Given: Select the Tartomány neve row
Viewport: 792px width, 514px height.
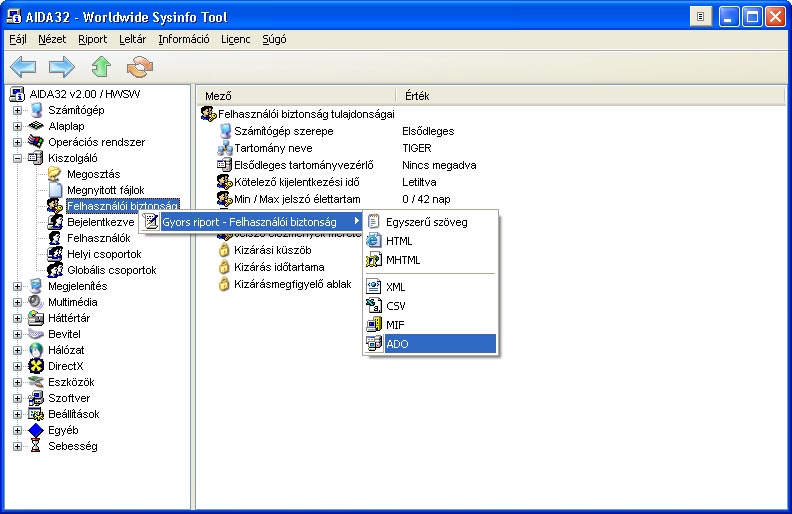Looking at the screenshot, I should point(273,148).
